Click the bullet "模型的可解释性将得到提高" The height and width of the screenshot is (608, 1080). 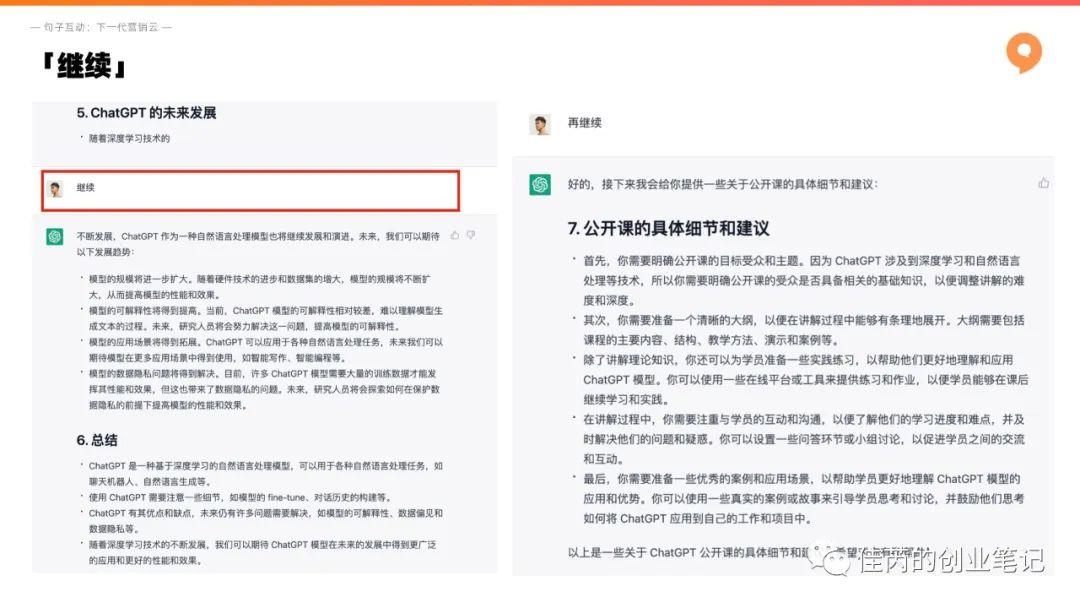[x=266, y=318]
